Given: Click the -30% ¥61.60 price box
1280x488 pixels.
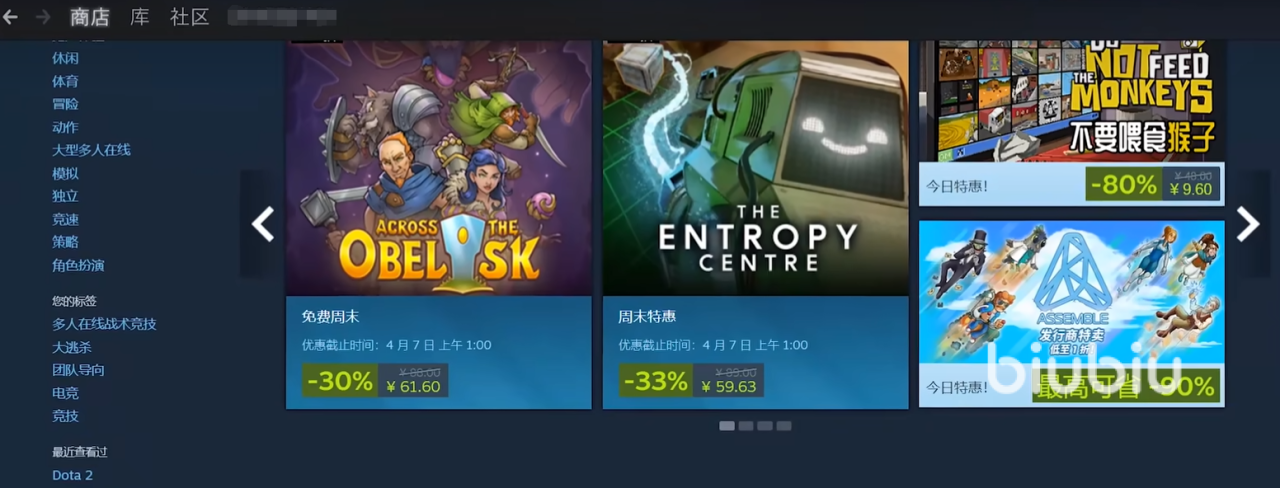Looking at the screenshot, I should tap(375, 380).
